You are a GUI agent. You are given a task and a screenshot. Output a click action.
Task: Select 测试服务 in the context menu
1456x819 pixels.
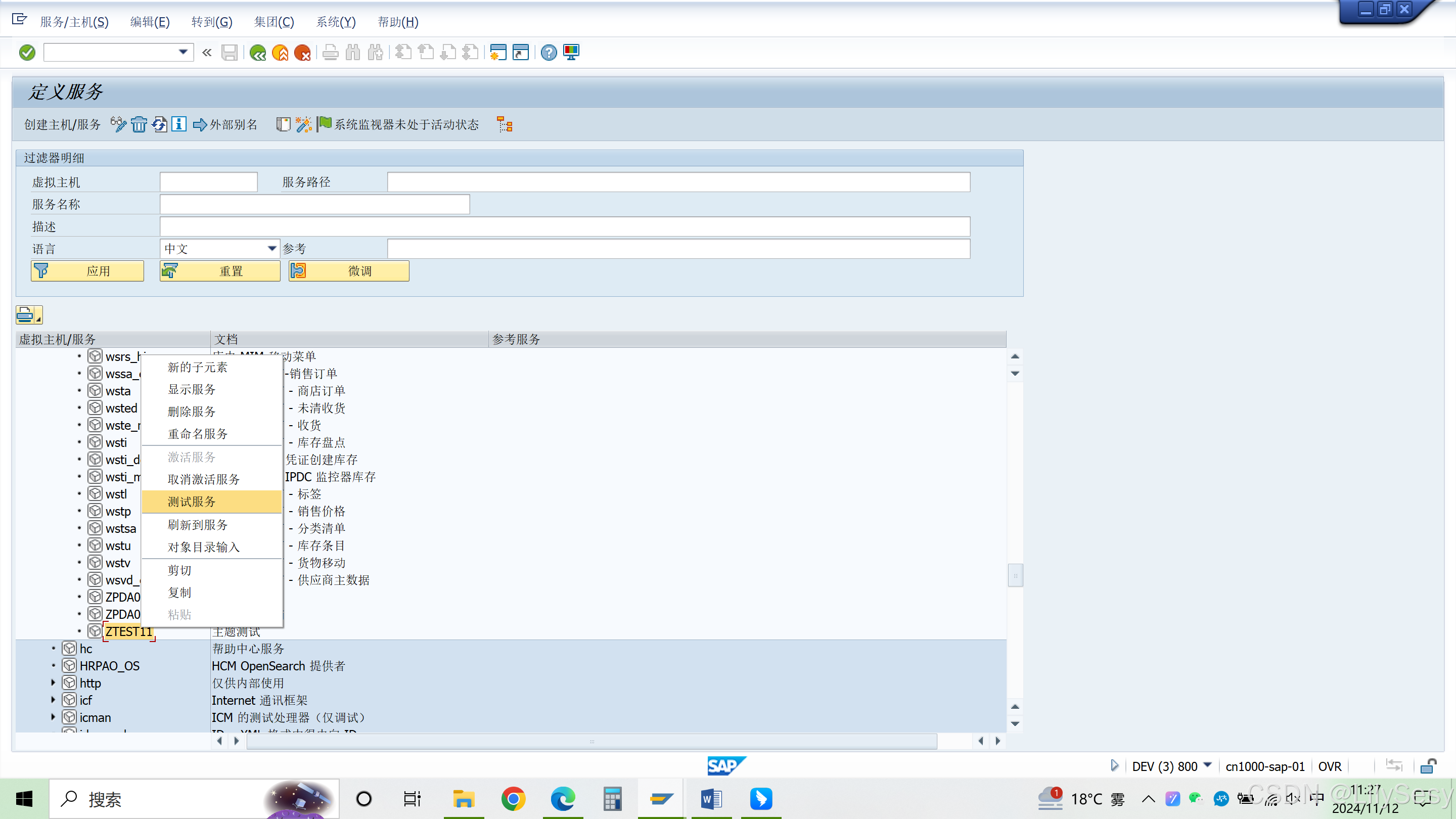(x=191, y=502)
